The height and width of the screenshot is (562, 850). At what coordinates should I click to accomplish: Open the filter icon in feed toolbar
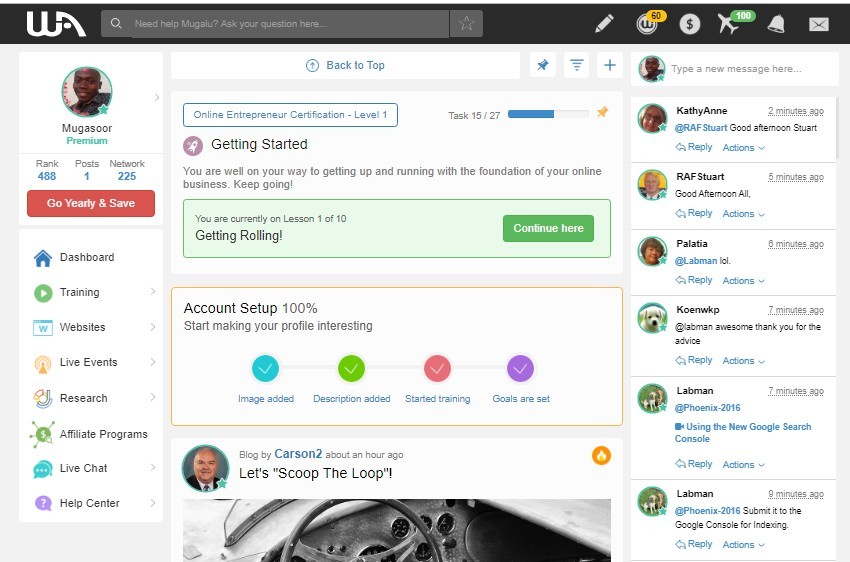576,65
